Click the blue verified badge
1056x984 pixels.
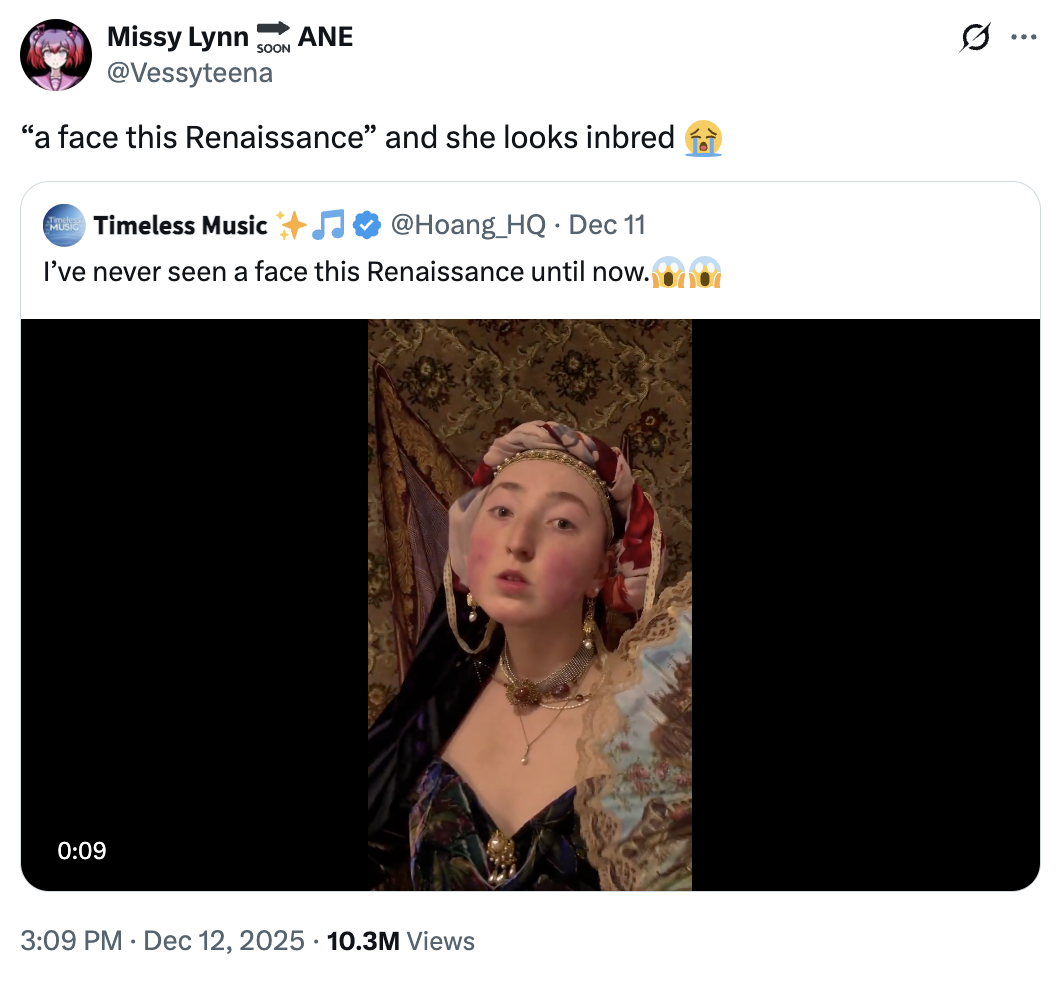(367, 226)
